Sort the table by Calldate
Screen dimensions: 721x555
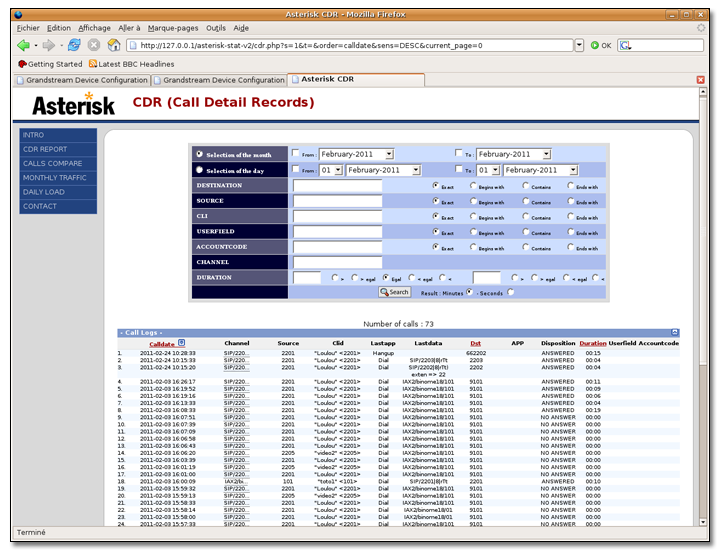[162, 344]
